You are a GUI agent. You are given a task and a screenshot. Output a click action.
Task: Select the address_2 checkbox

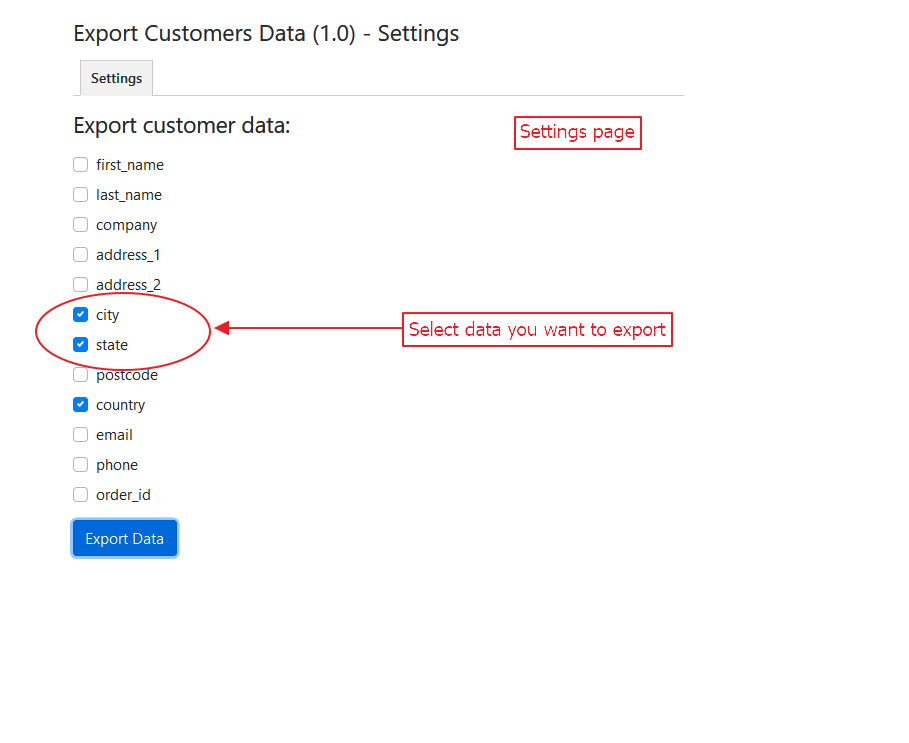click(x=81, y=285)
